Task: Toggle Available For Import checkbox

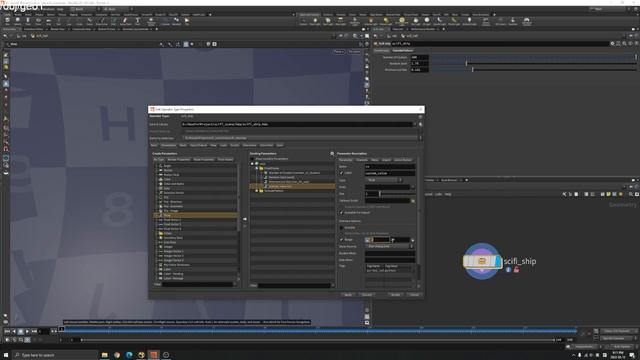Action: pyautogui.click(x=342, y=213)
